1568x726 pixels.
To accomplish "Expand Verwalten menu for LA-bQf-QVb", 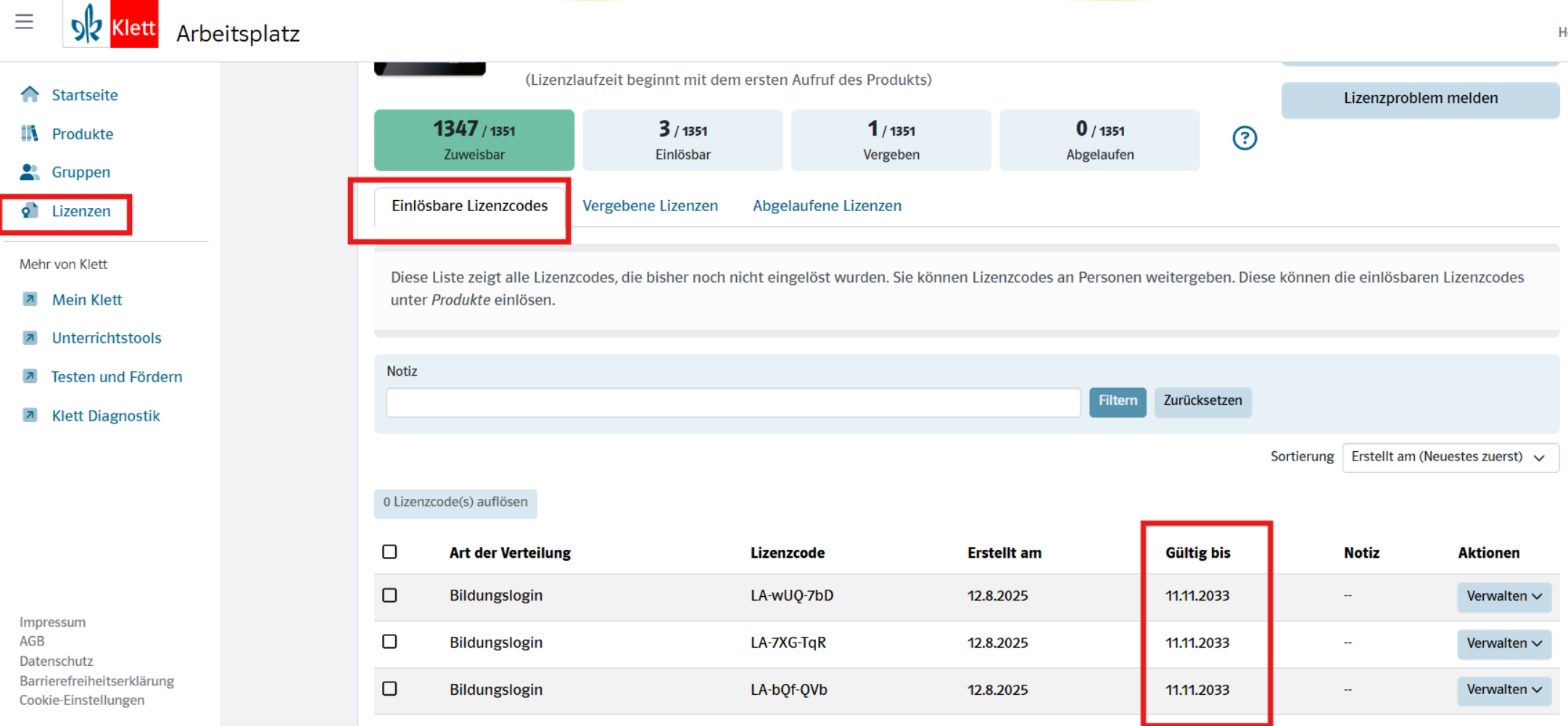I will click(1503, 690).
